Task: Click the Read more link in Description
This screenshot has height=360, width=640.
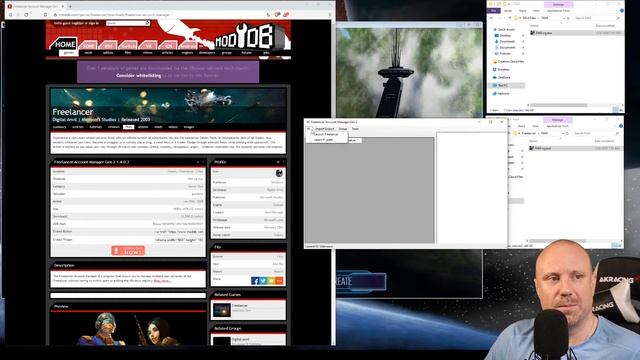Action: coord(162,281)
